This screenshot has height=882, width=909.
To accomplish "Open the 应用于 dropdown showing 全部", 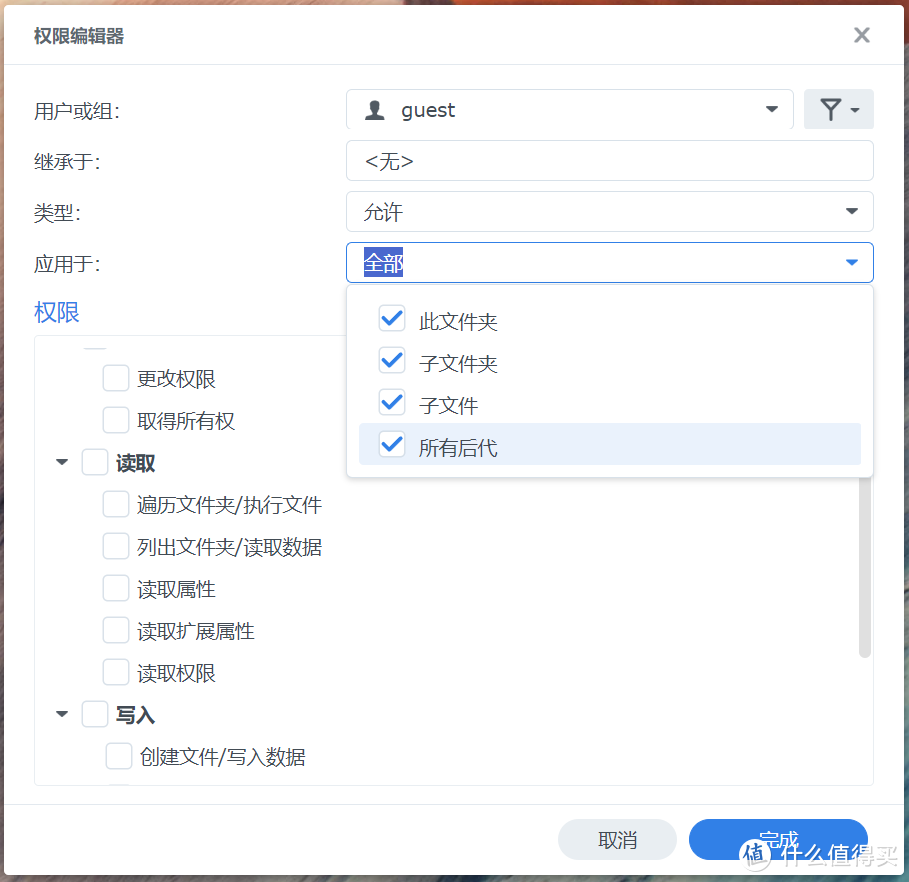I will coord(851,262).
